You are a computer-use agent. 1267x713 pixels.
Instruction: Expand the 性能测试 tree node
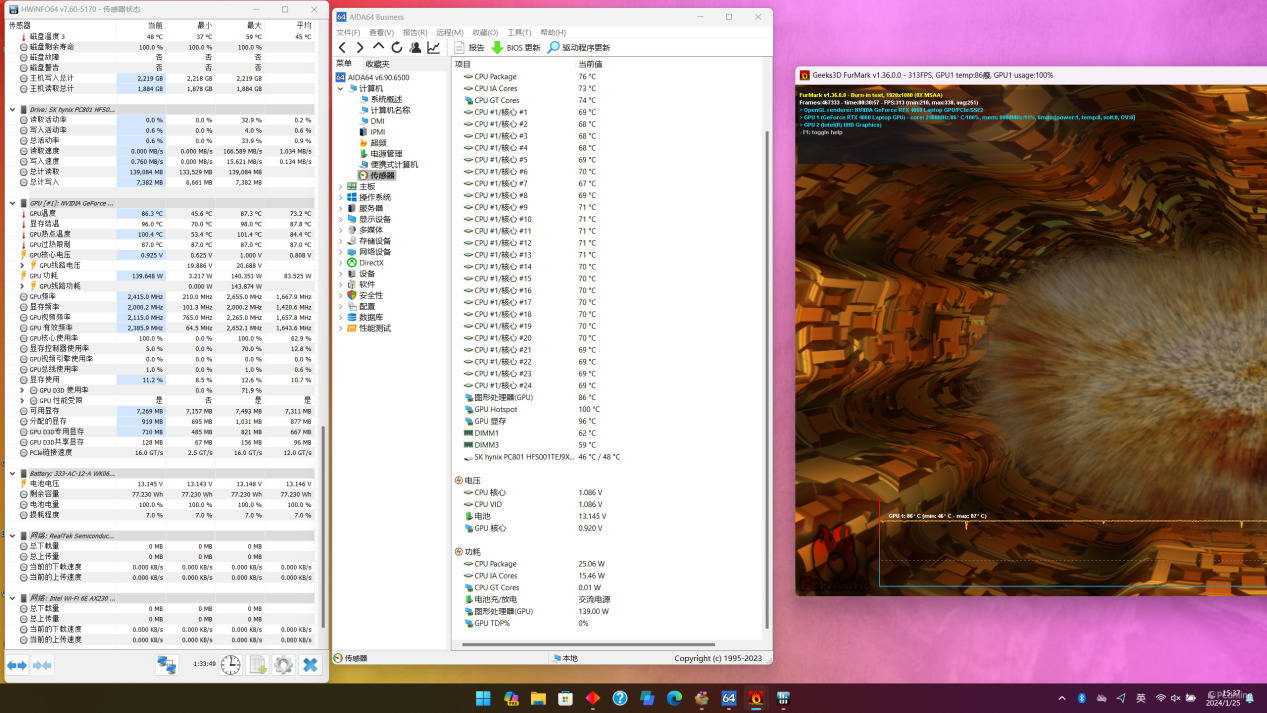[340, 328]
